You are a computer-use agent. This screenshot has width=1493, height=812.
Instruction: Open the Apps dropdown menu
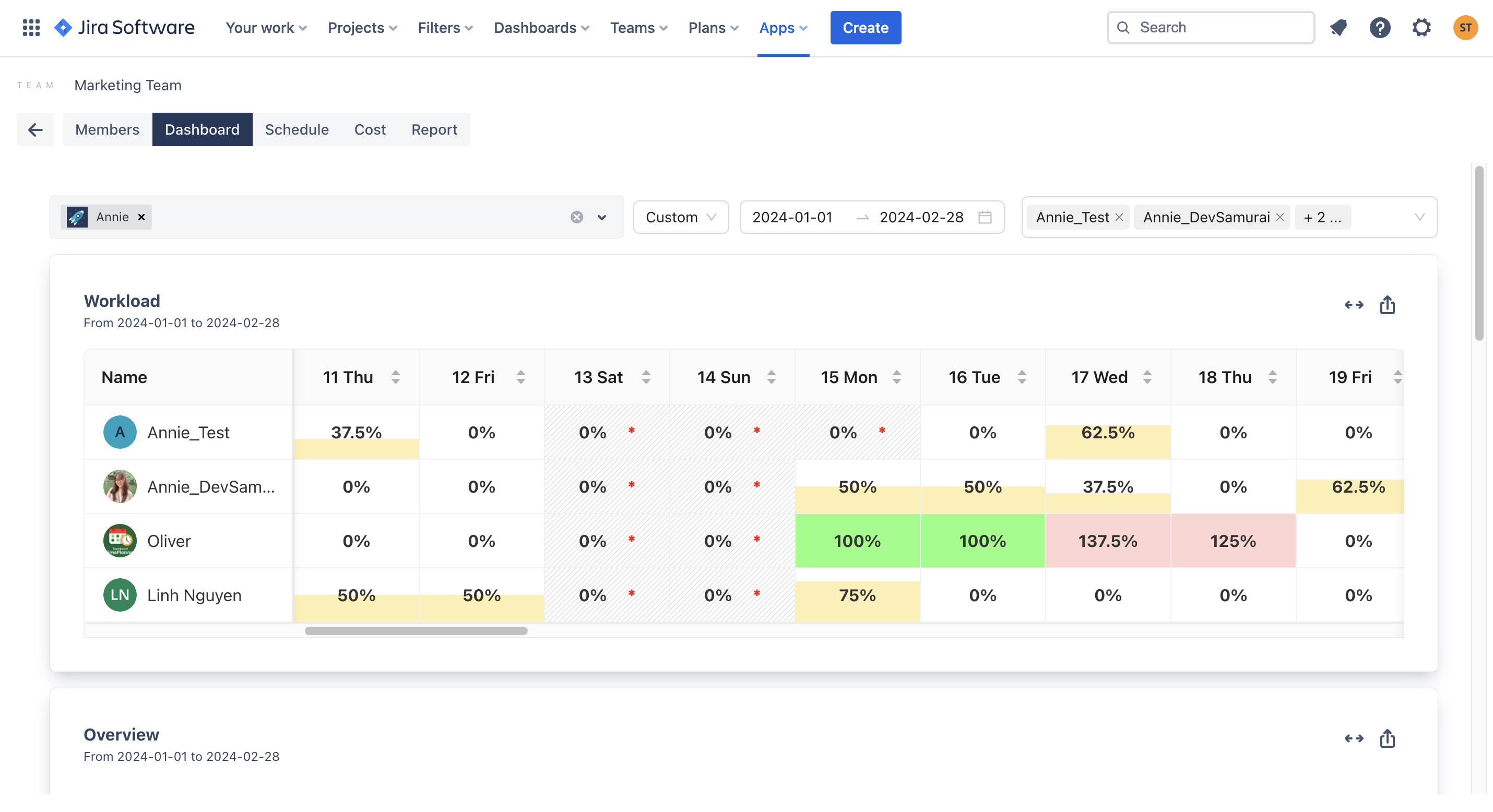[x=783, y=27]
